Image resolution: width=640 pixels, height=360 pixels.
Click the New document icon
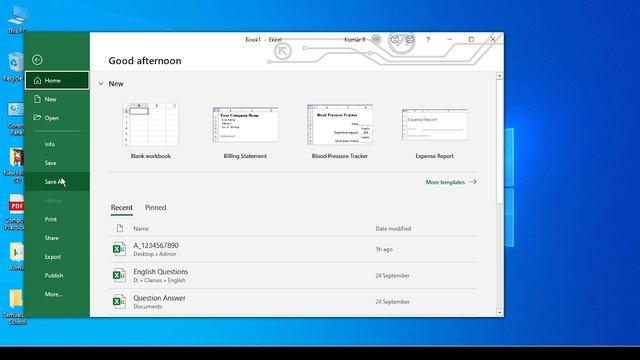pyautogui.click(x=38, y=99)
